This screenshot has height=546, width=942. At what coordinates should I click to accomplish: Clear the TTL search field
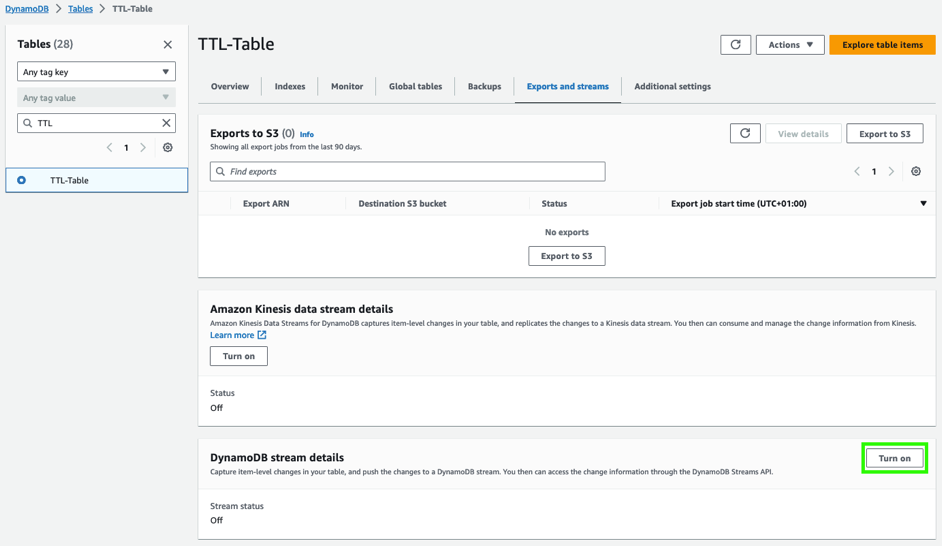pos(166,123)
